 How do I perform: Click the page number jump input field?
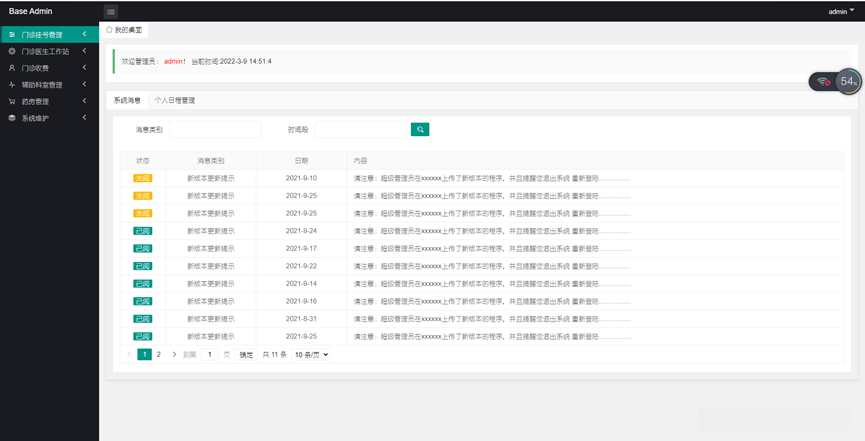click(210, 354)
